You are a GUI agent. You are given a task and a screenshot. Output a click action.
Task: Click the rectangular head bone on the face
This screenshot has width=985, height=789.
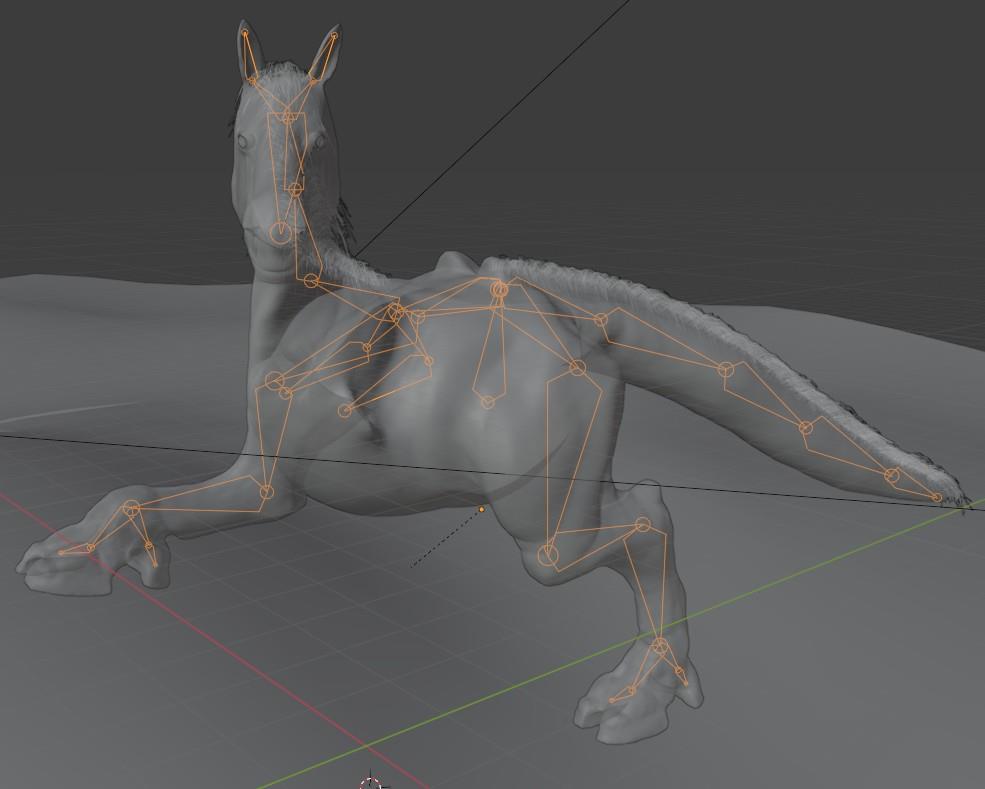(286, 150)
